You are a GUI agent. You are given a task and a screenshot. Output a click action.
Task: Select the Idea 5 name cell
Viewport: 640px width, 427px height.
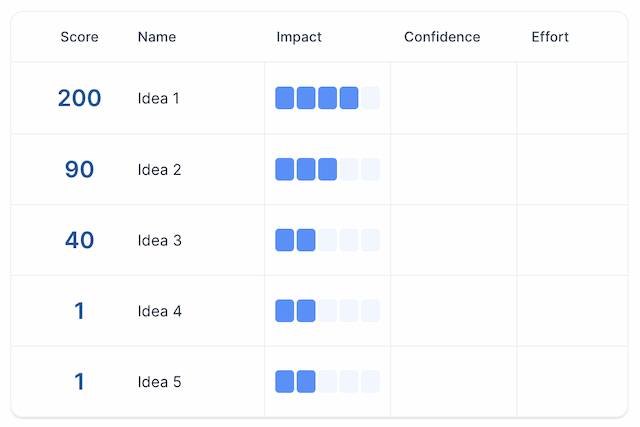(x=160, y=382)
